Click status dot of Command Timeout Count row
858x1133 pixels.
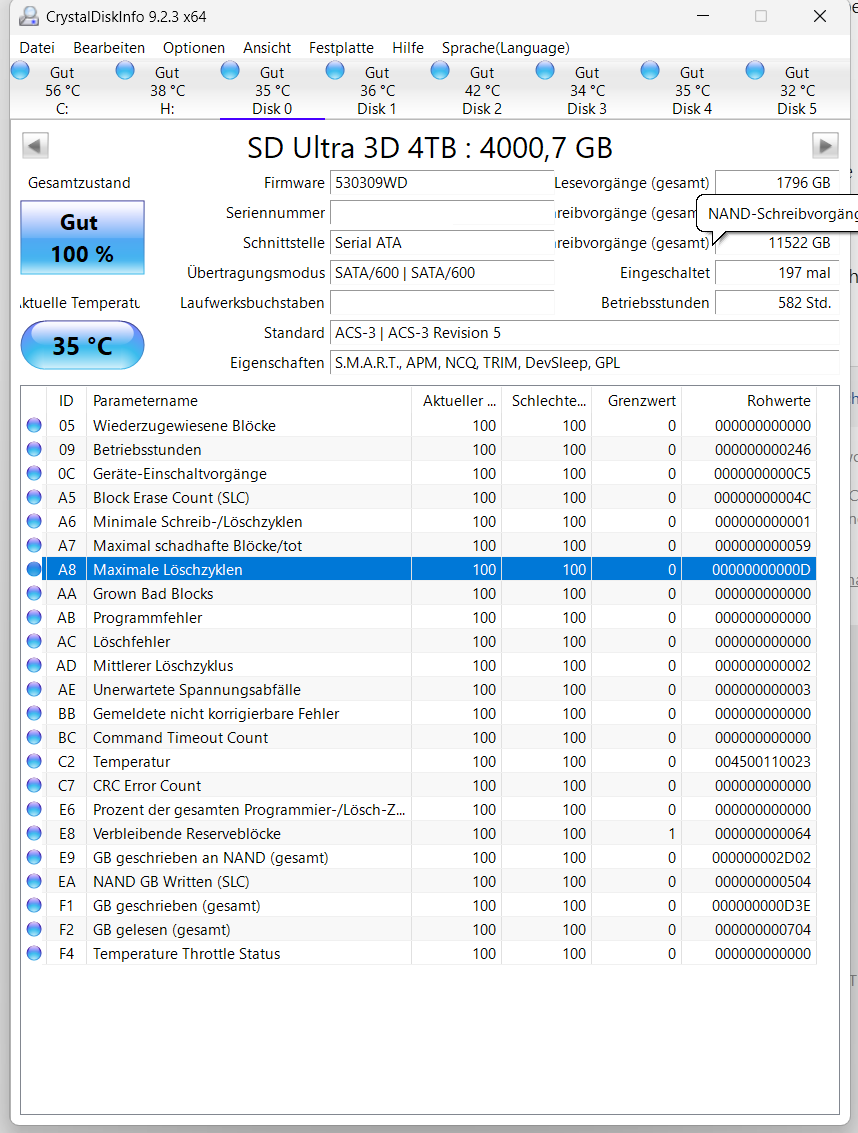coord(34,737)
